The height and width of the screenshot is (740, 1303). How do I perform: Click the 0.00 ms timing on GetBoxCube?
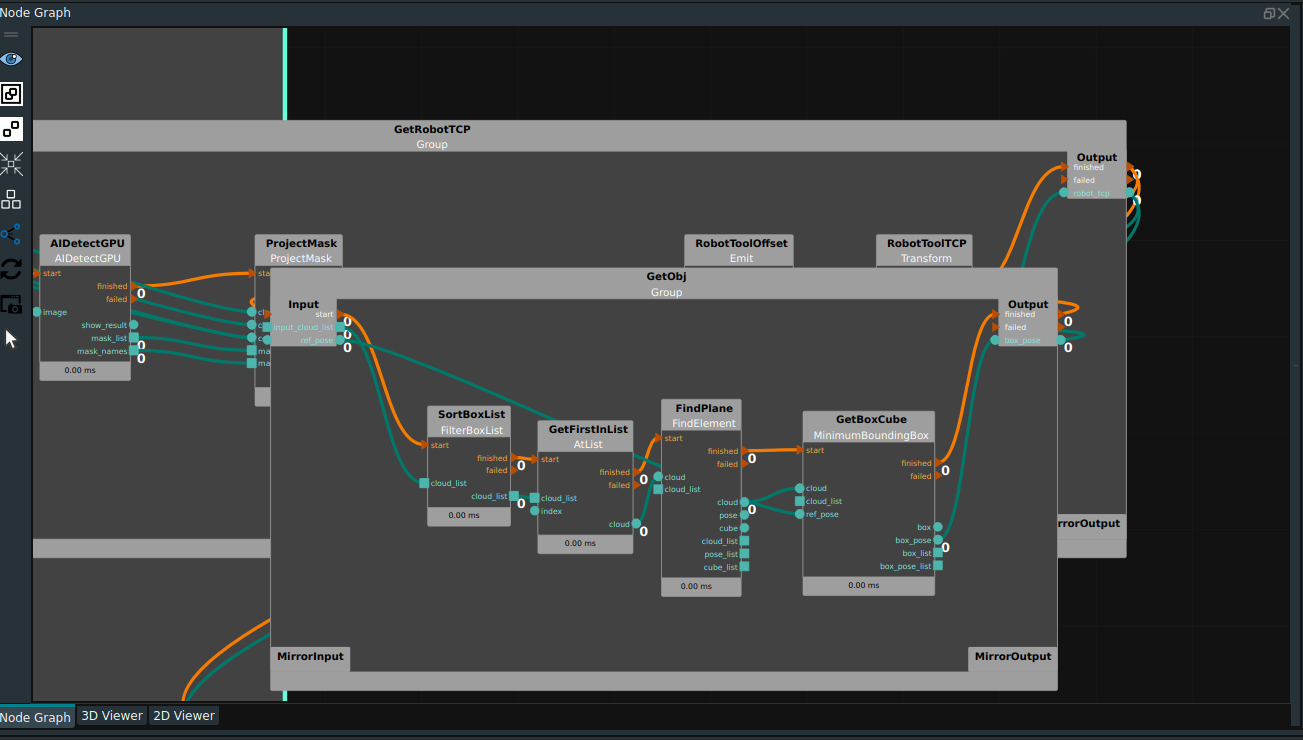864,585
